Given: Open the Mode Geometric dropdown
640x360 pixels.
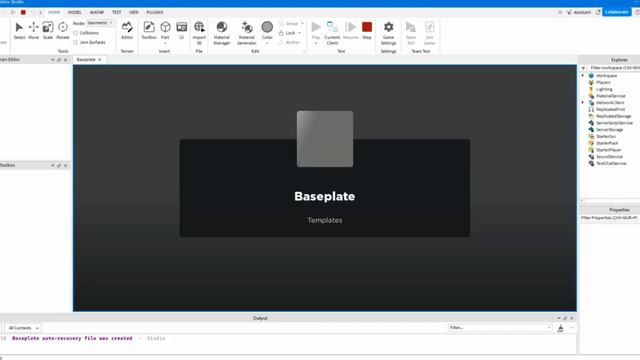Looking at the screenshot, I should [x=100, y=23].
